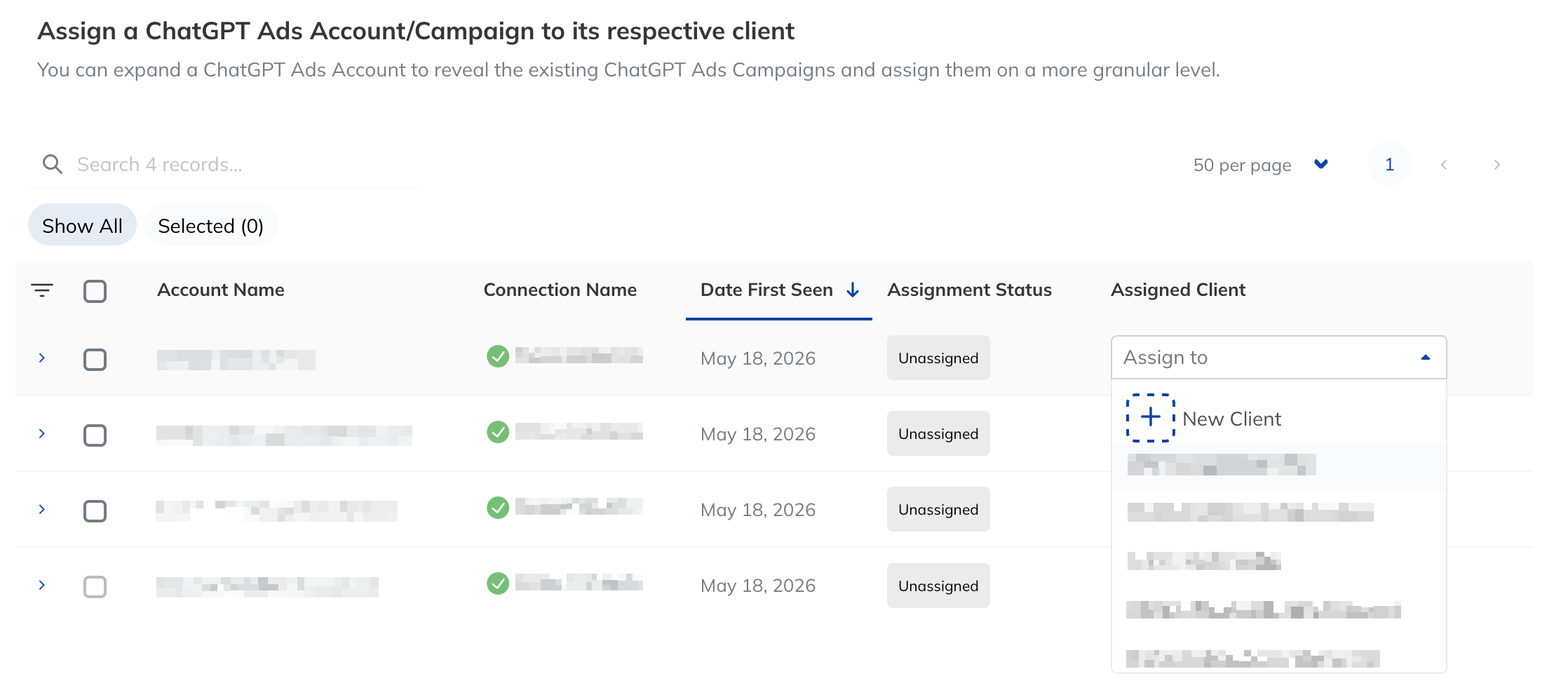
Task: Expand the second account row
Action: (42, 433)
